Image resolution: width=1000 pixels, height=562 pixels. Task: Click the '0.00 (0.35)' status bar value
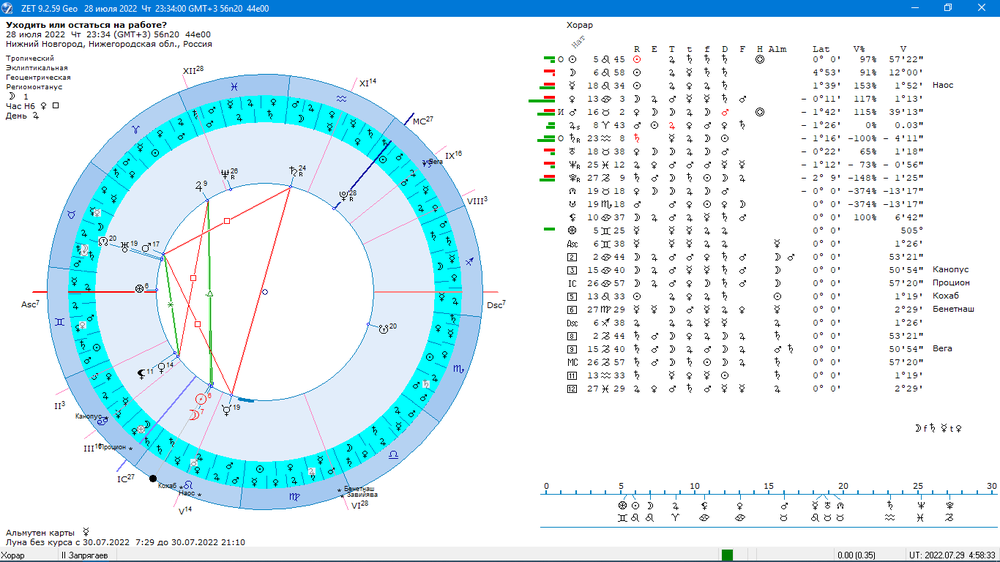pos(857,556)
